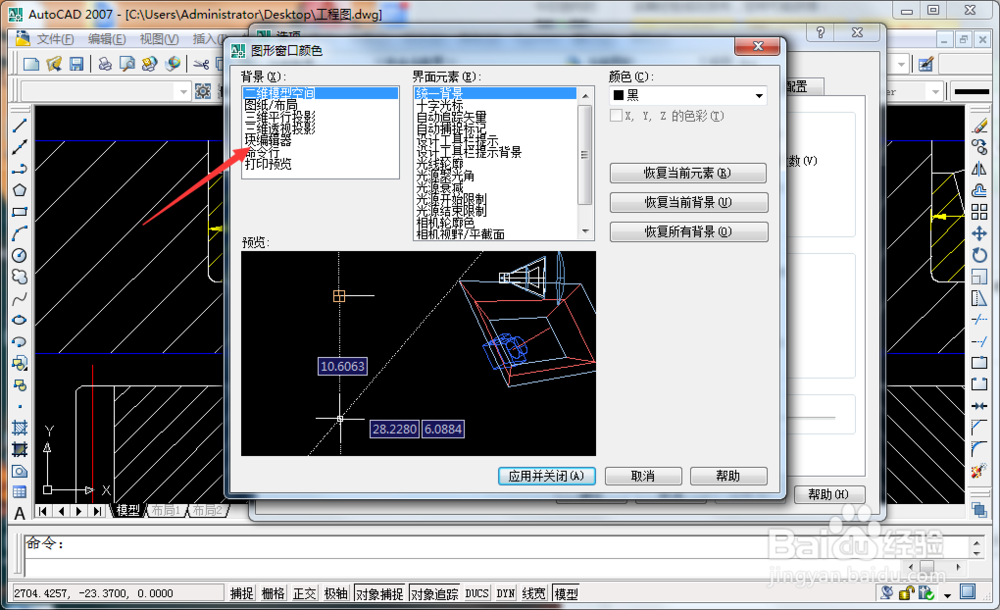Screen dimensions: 1000x610
Task: Click the last layout tab navigation arrow
Action: (x=98, y=511)
